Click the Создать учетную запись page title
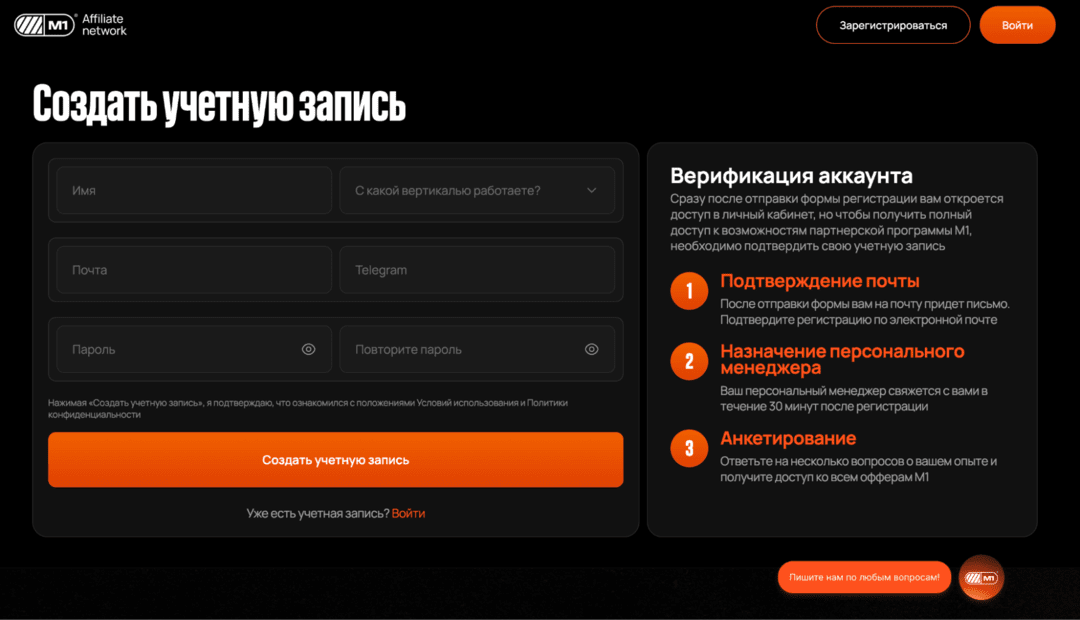The image size is (1080, 620). [x=219, y=105]
